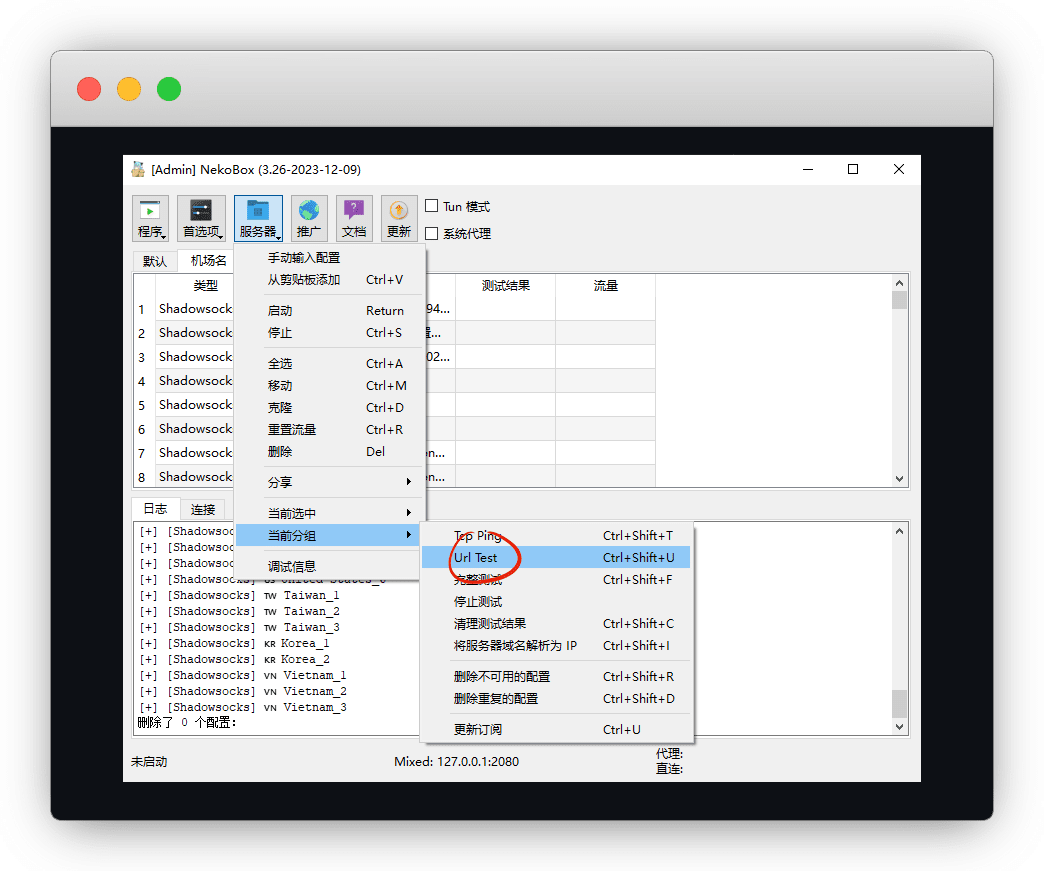The image size is (1044, 871).
Task: Click the 流量 traffic column header
Action: 605,286
